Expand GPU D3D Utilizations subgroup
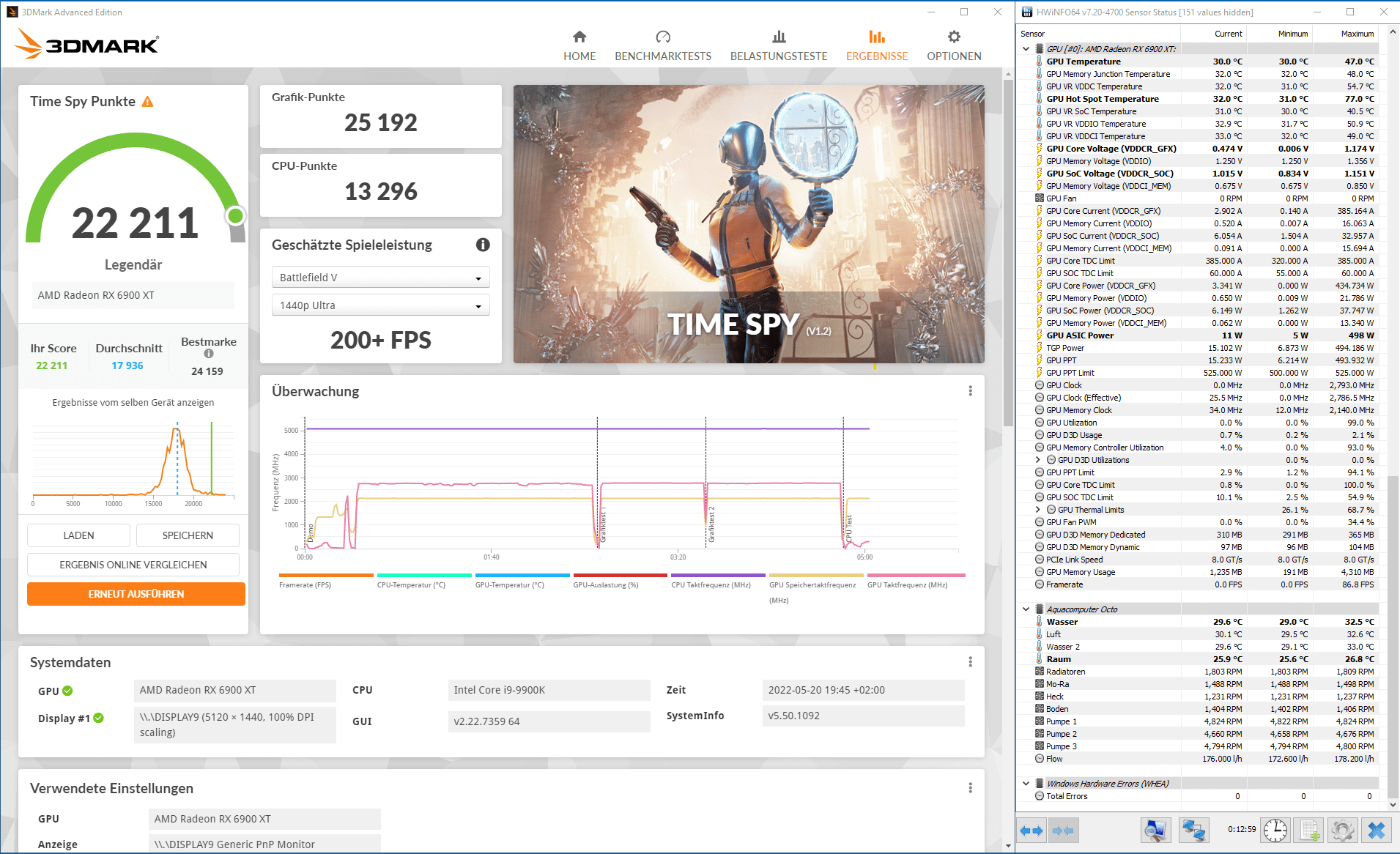1400x854 pixels. point(1037,460)
